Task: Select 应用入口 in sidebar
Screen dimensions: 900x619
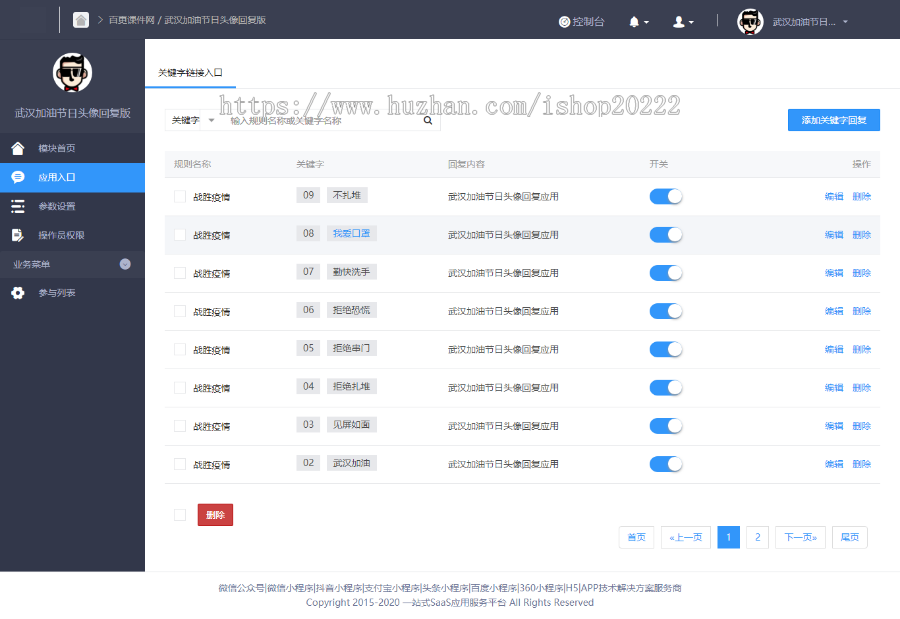Action: (x=72, y=177)
